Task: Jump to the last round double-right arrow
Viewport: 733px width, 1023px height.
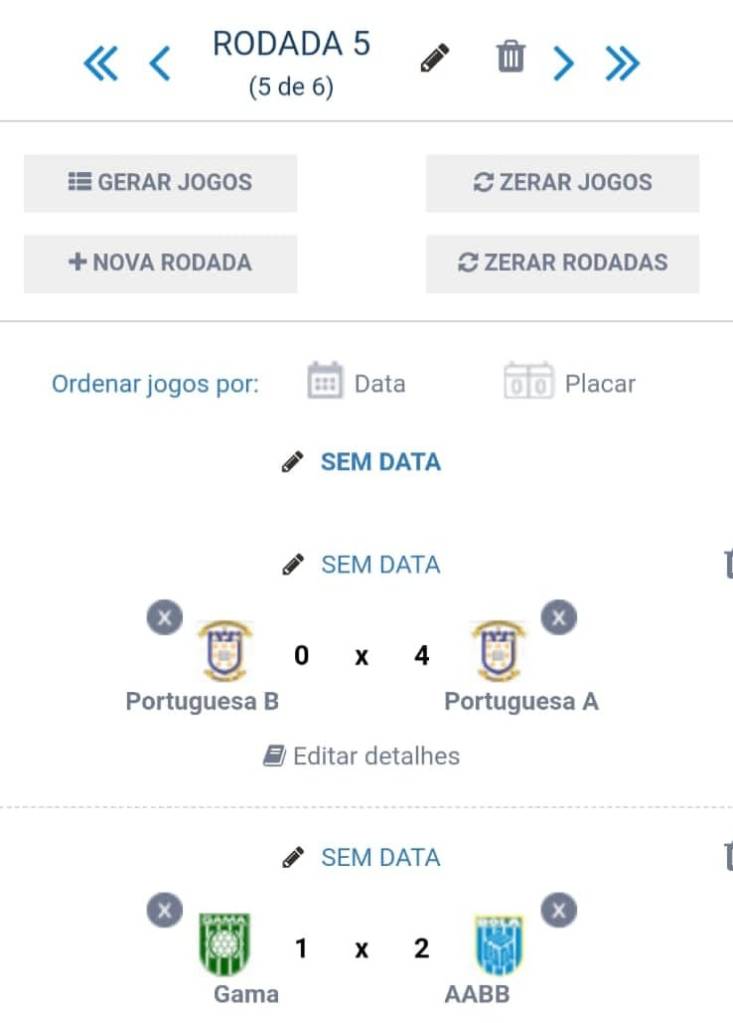Action: point(621,64)
